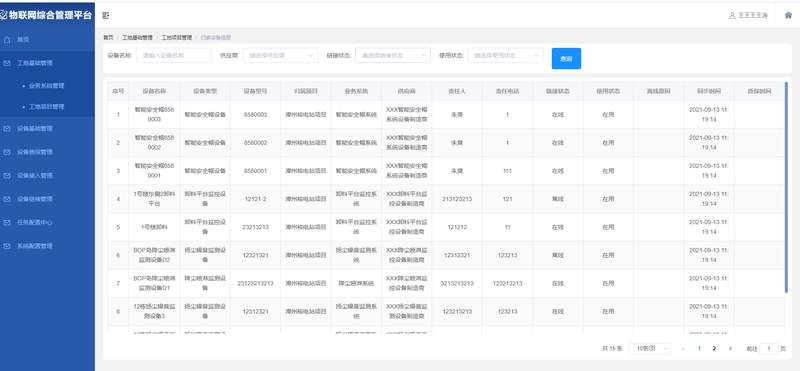The height and width of the screenshot is (371, 800).
Task: Click the chevron arrow in 供应商 dropdown
Action: pos(311,56)
